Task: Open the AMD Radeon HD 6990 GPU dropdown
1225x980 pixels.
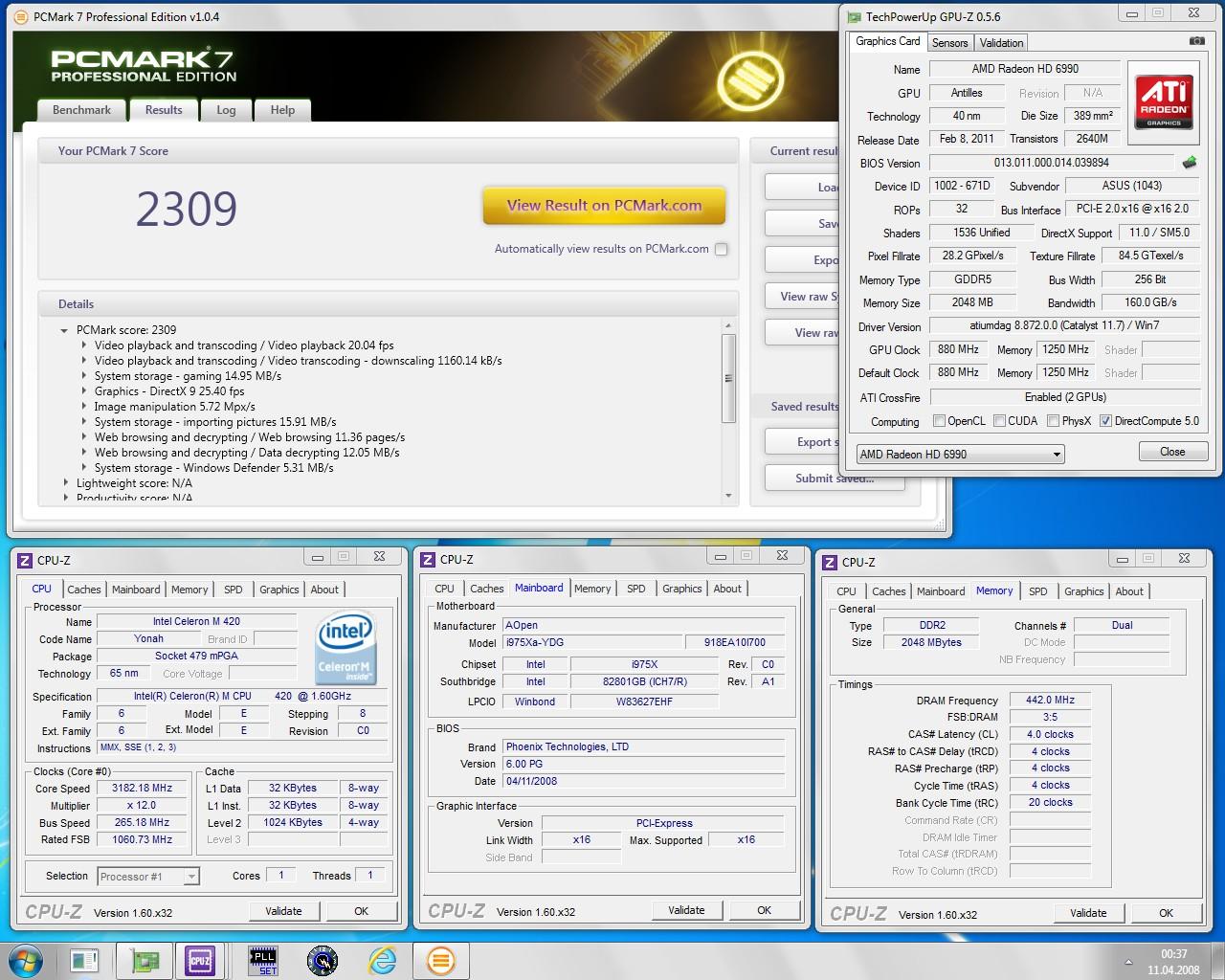Action: pos(960,454)
